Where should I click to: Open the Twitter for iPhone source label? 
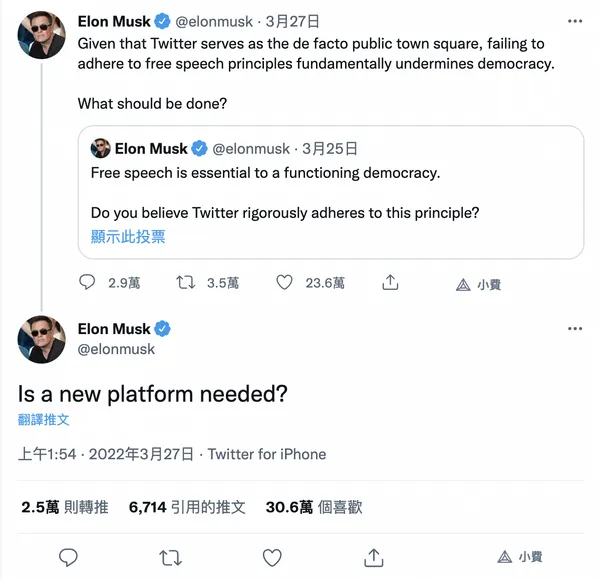pyautogui.click(x=267, y=454)
